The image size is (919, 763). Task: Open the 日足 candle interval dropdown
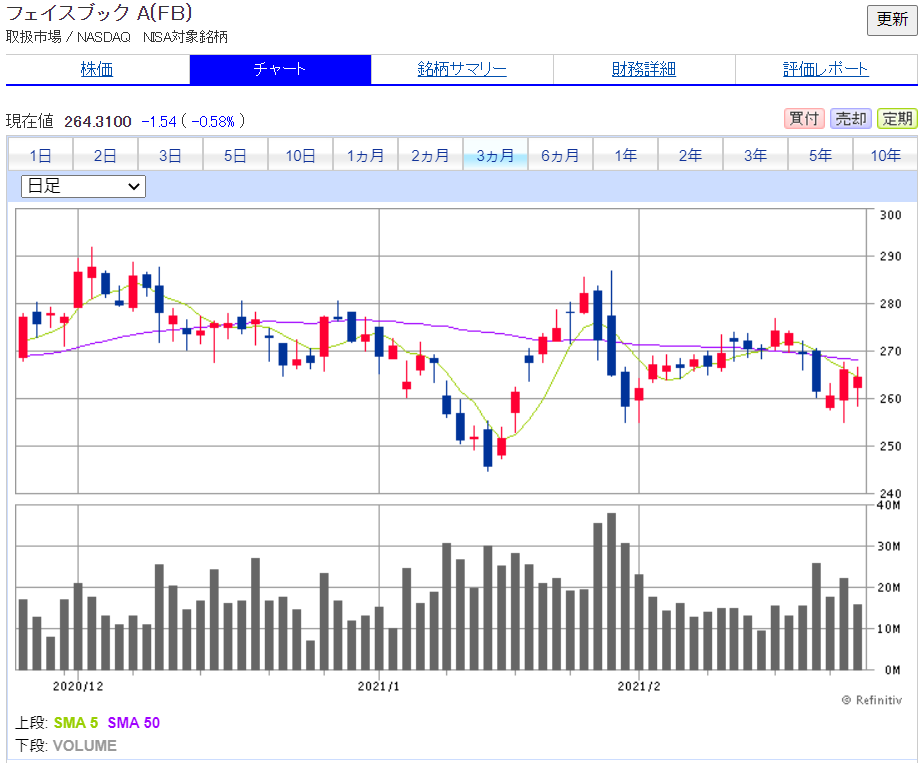83,186
